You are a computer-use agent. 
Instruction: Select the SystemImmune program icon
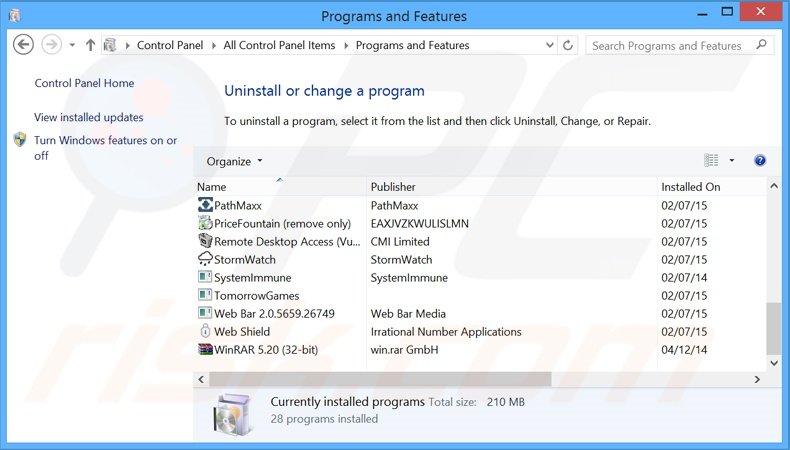point(205,277)
